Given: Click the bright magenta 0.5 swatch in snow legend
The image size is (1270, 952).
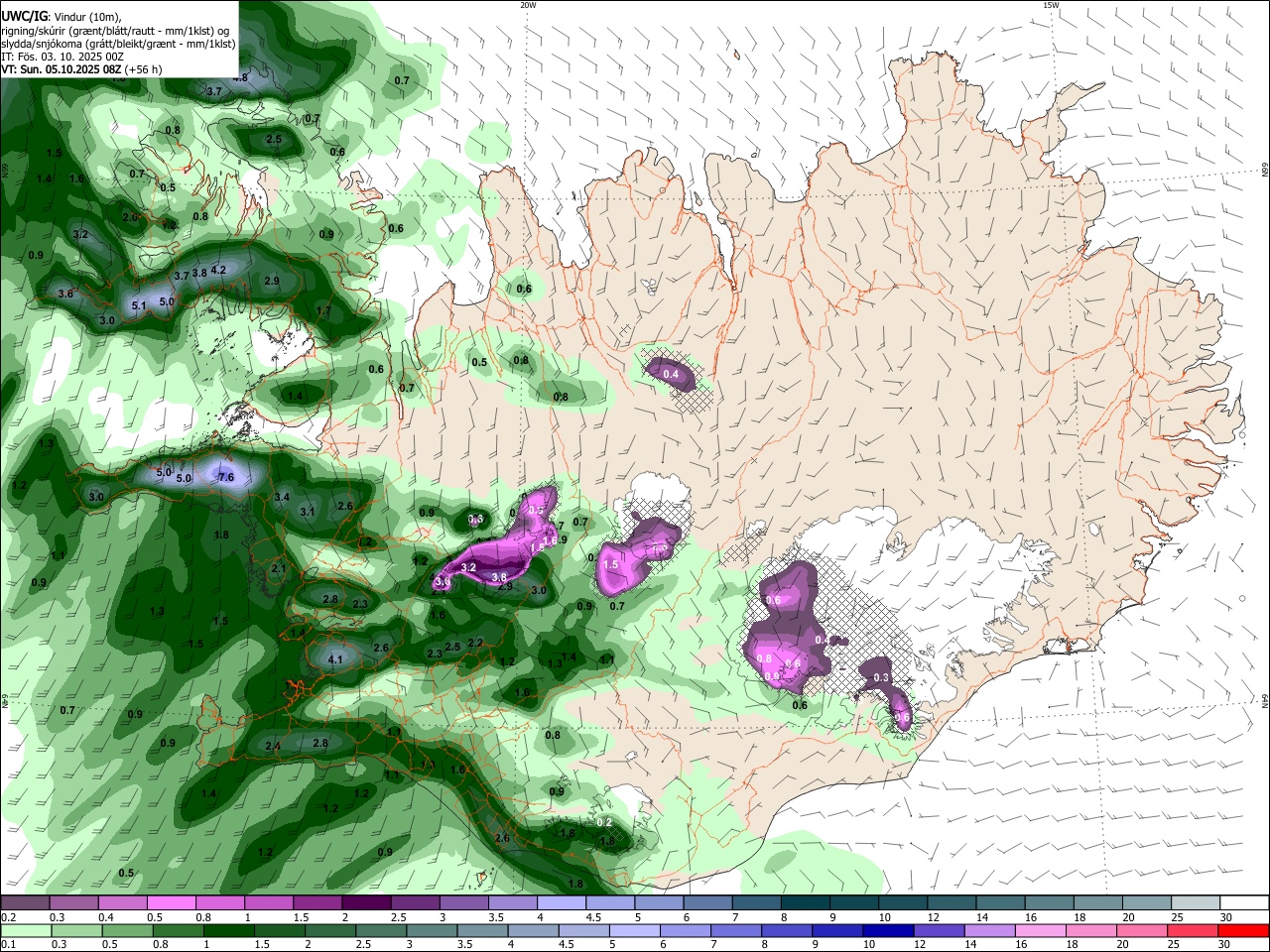Looking at the screenshot, I should coord(171,902).
